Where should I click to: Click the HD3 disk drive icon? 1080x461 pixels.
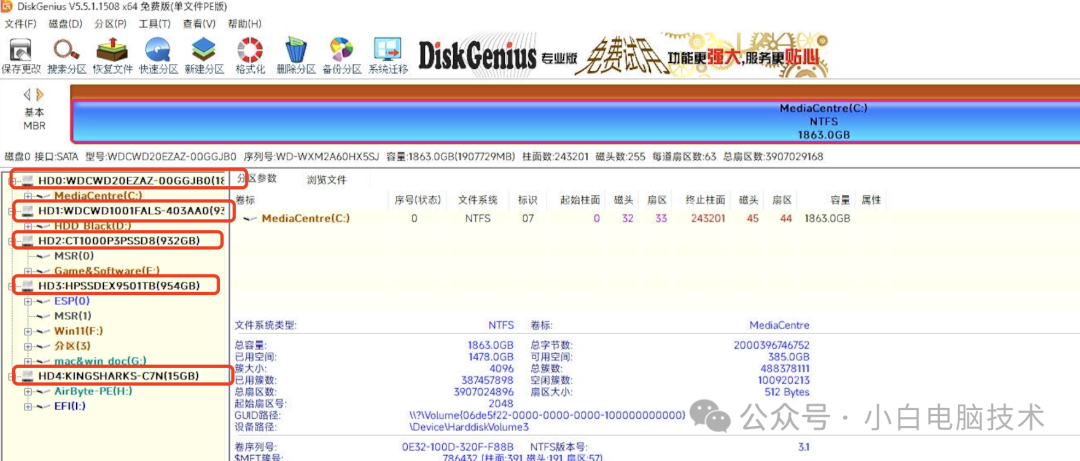click(x=28, y=285)
